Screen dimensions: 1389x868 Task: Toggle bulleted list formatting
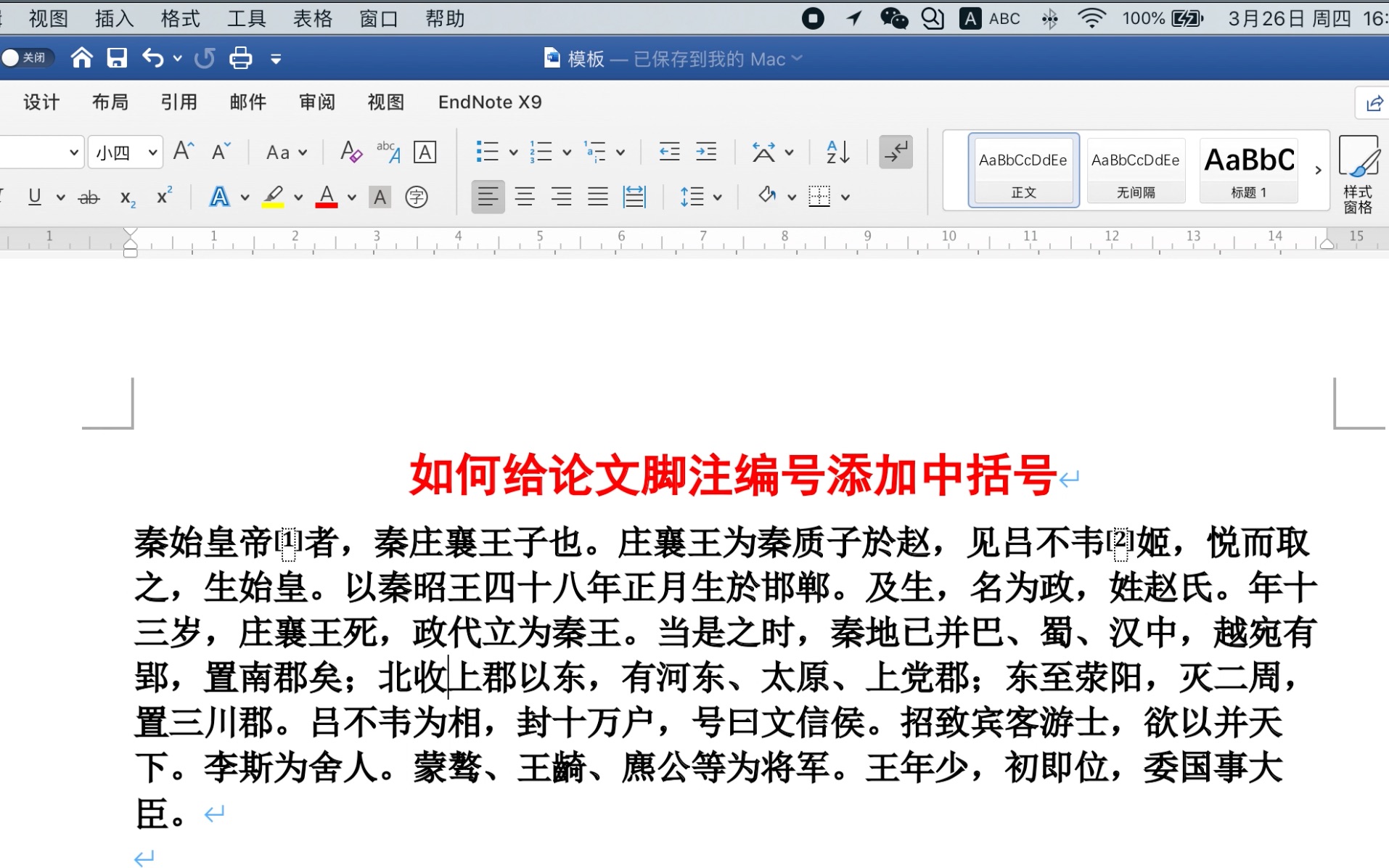coord(488,152)
